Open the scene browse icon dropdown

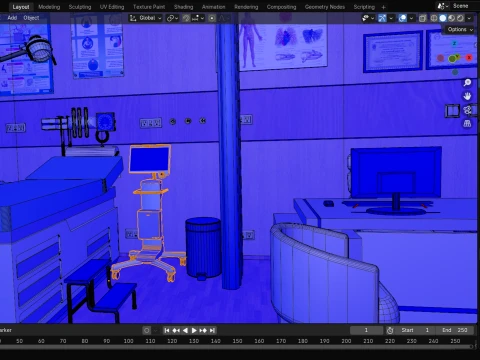(x=443, y=6)
